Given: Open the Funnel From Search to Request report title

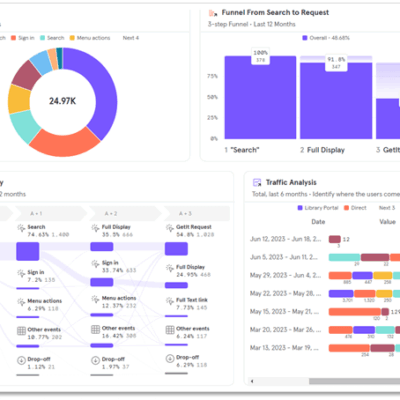Looking at the screenshot, I should [x=275, y=13].
